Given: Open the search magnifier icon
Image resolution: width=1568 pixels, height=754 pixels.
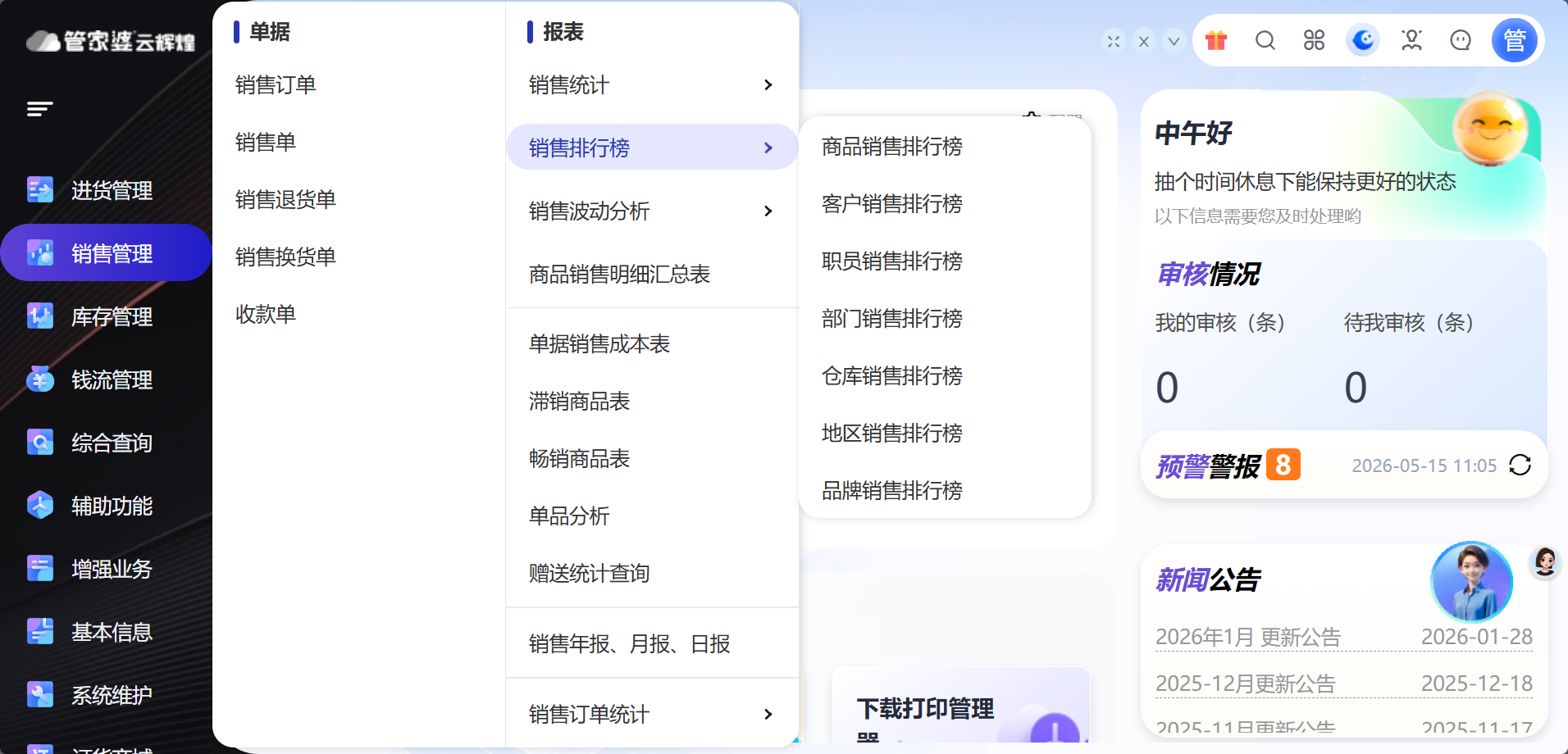Looking at the screenshot, I should 1265,40.
